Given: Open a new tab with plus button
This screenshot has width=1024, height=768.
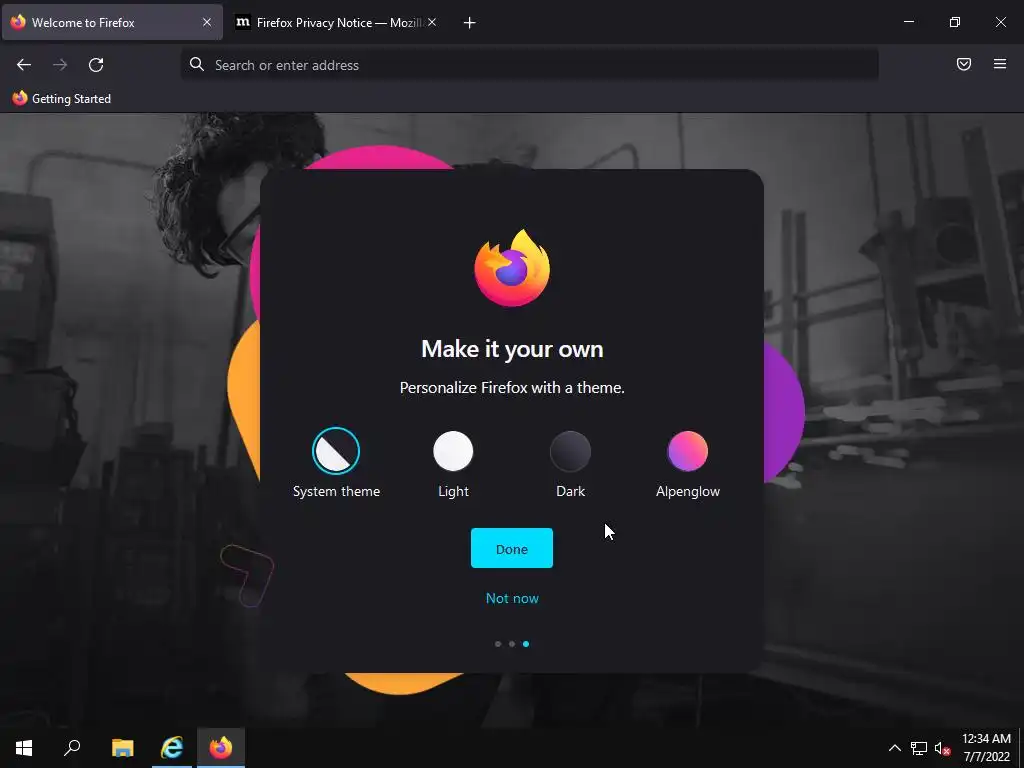Looking at the screenshot, I should click(x=469, y=23).
